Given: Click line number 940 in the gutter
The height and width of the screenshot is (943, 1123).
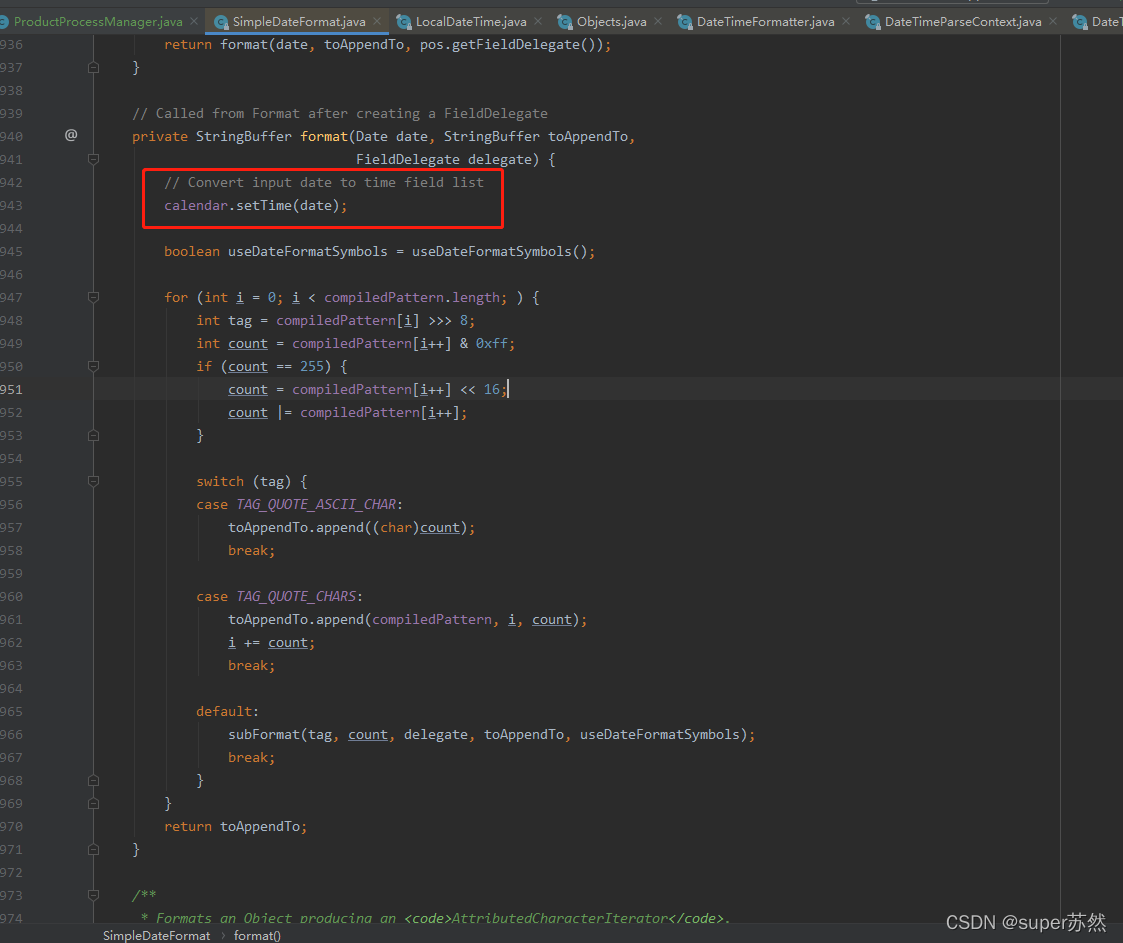Looking at the screenshot, I should coord(11,136).
